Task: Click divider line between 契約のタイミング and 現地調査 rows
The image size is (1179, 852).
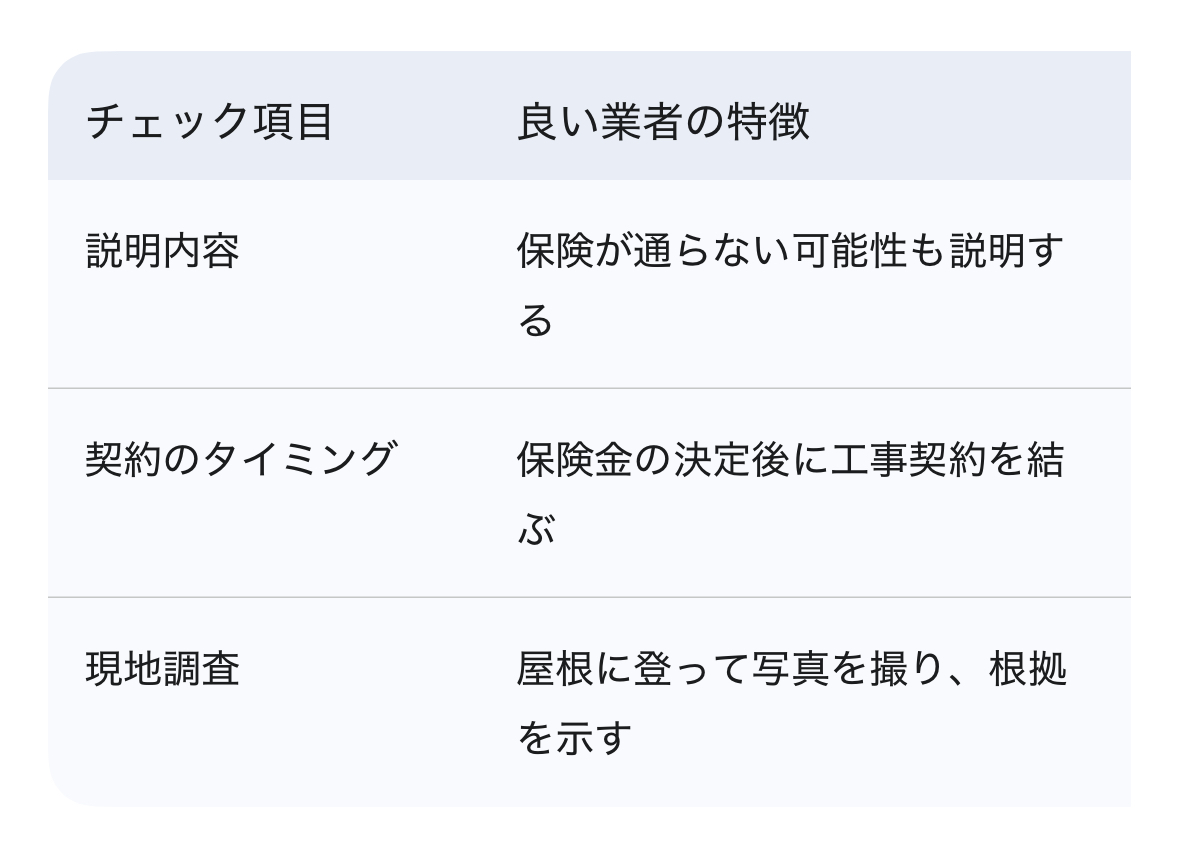Action: [x=589, y=597]
